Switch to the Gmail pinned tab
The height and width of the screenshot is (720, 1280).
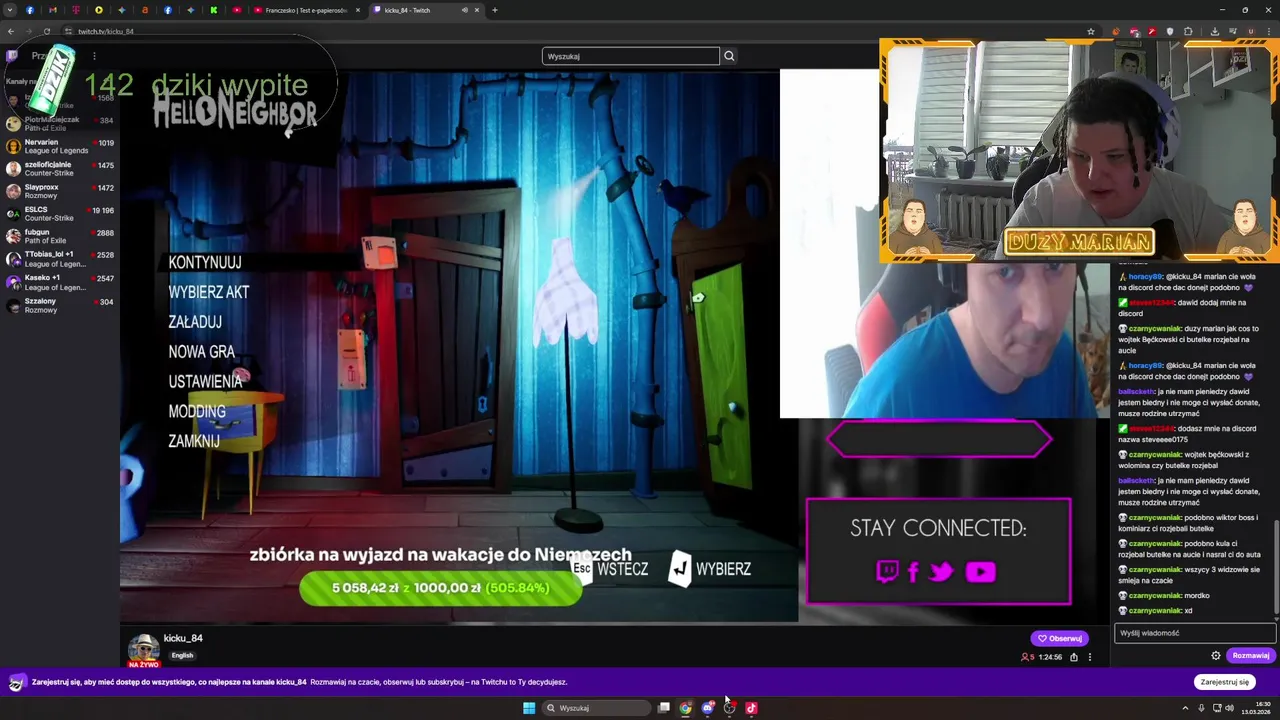tap(53, 10)
